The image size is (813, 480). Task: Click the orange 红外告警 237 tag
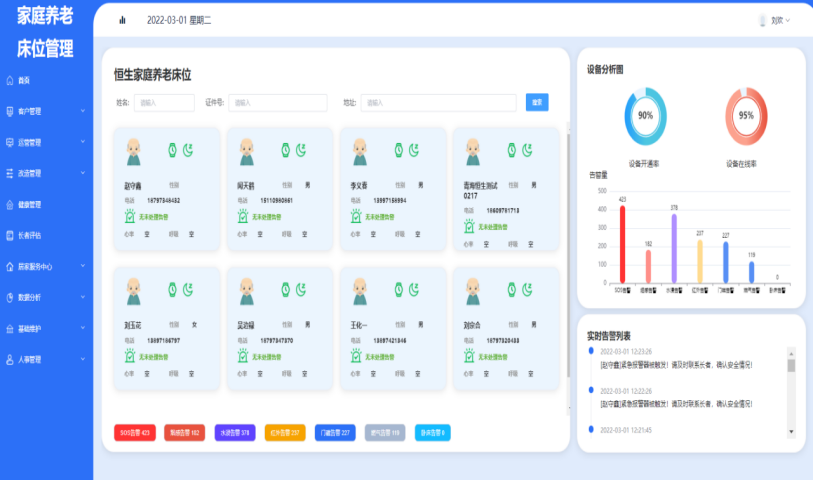(285, 433)
